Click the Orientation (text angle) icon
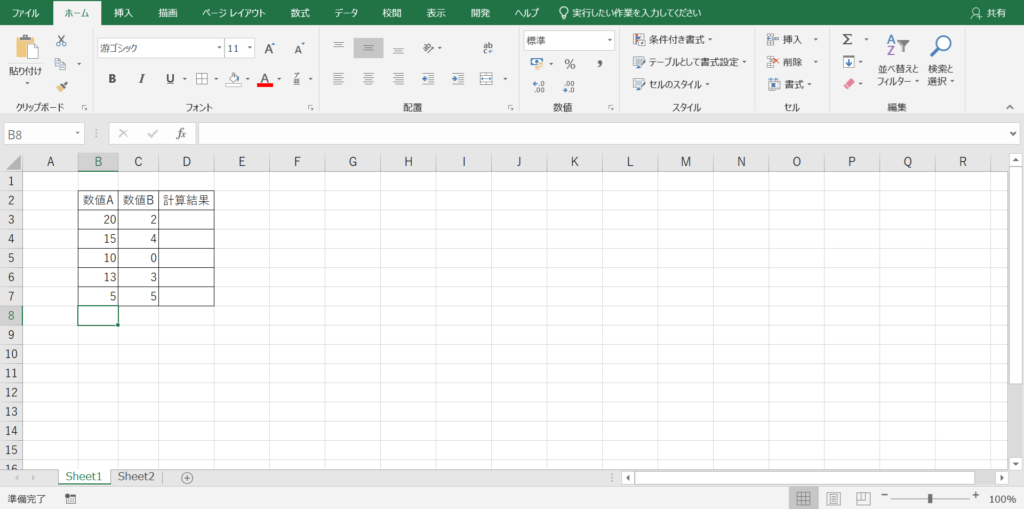1024x509 pixels. pyautogui.click(x=429, y=48)
